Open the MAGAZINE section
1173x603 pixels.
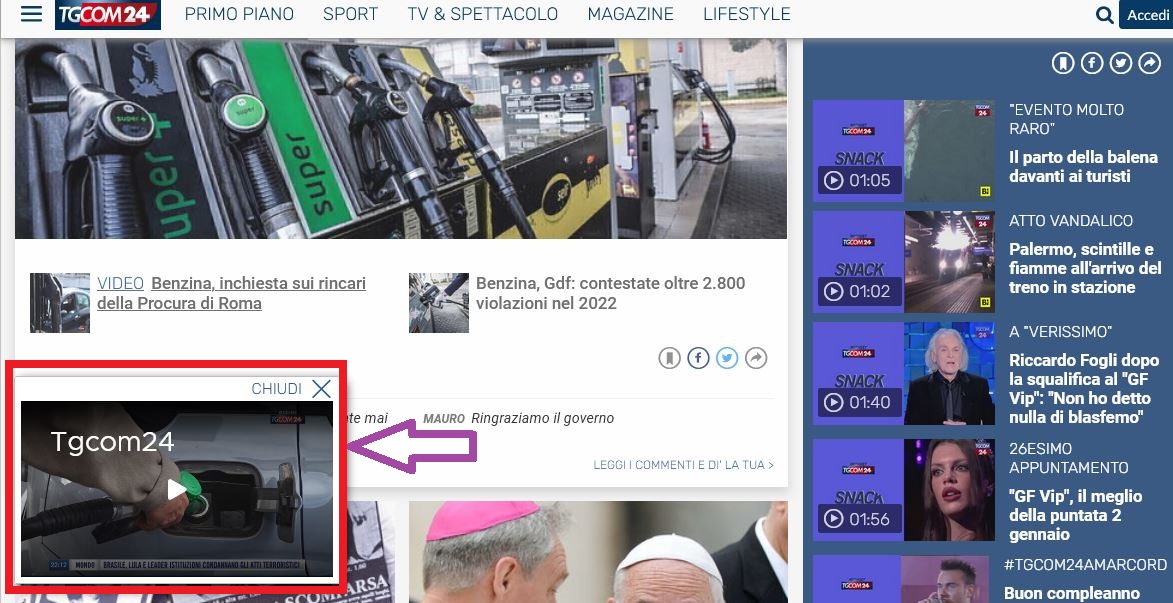(x=630, y=14)
